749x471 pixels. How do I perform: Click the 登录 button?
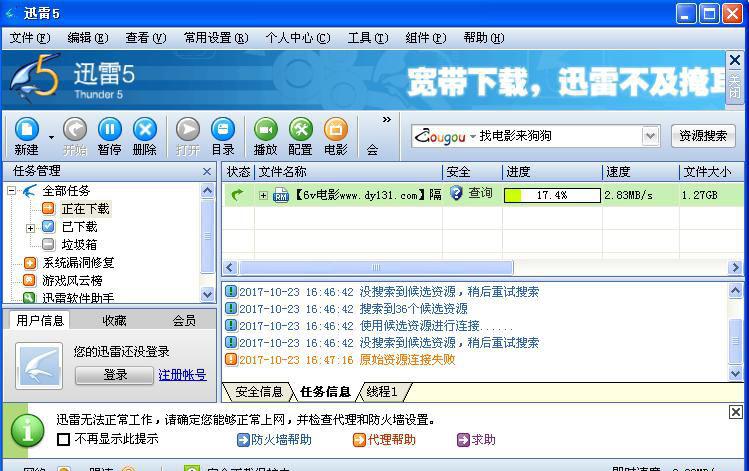[115, 375]
